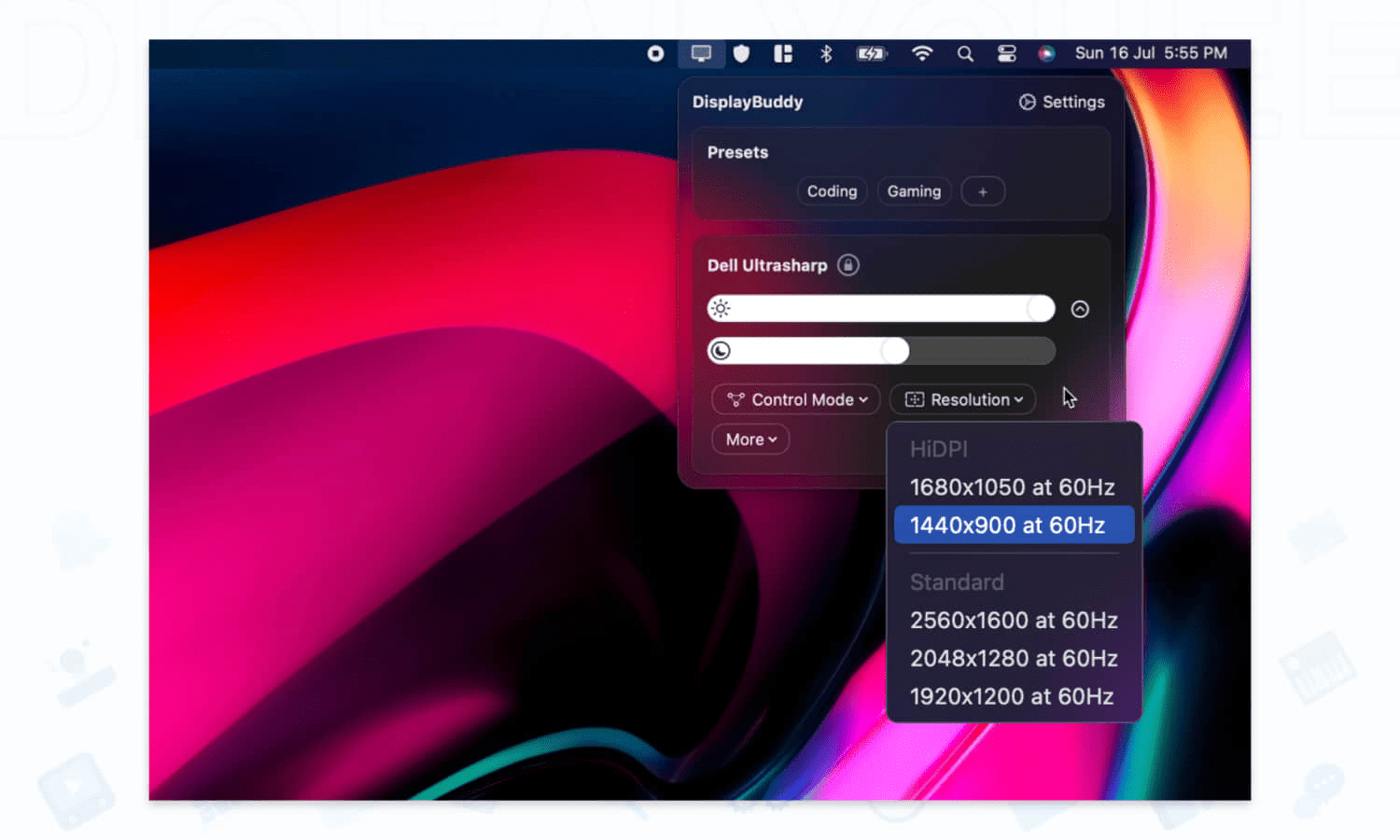1400x840 pixels.
Task: Click the control mode nodes icon
Action: 735,399
